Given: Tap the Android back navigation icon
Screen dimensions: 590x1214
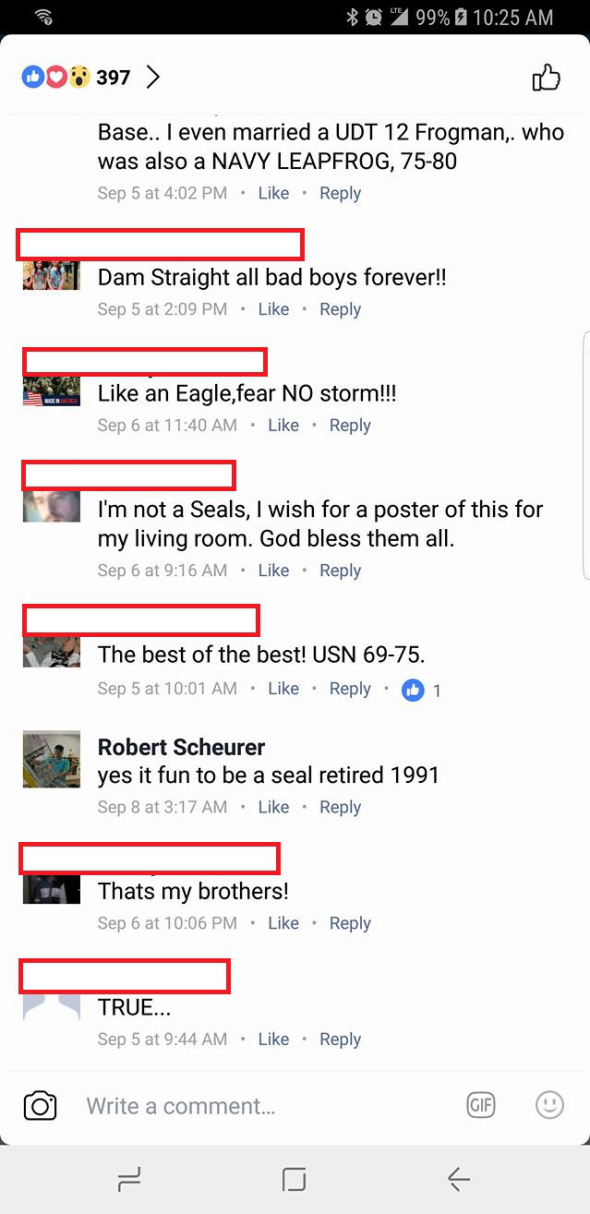Looking at the screenshot, I should [458, 1180].
